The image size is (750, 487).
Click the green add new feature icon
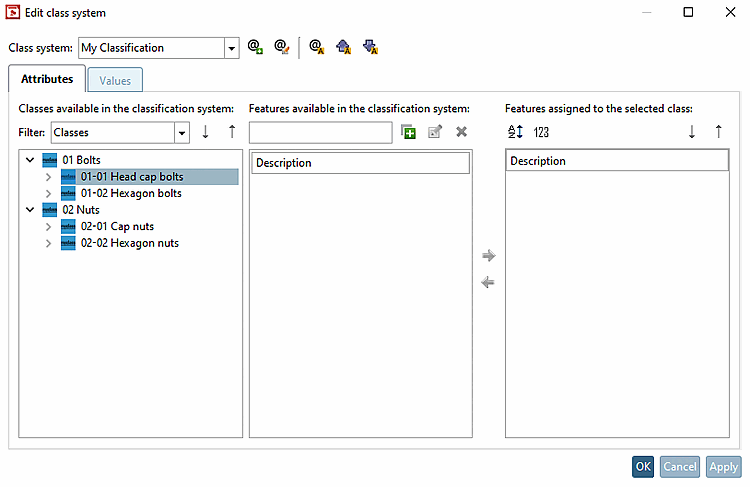pyautogui.click(x=408, y=132)
